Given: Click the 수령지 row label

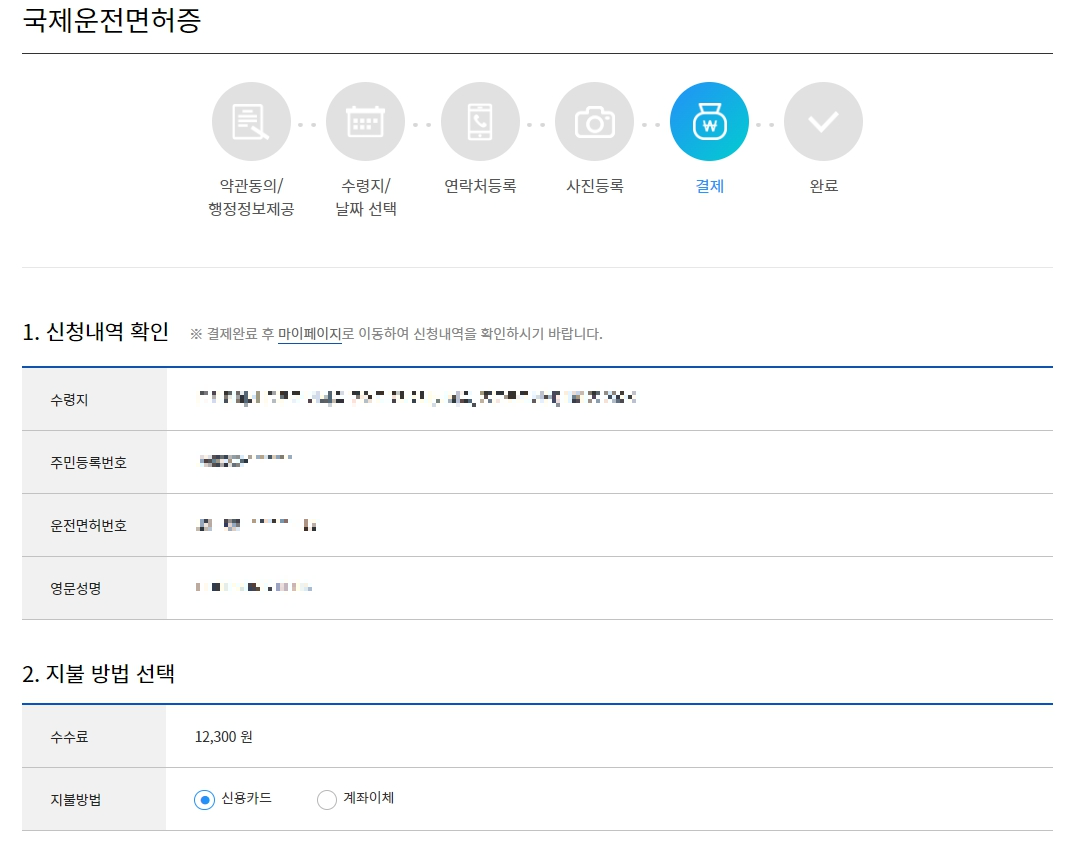Looking at the screenshot, I should click(x=69, y=400).
